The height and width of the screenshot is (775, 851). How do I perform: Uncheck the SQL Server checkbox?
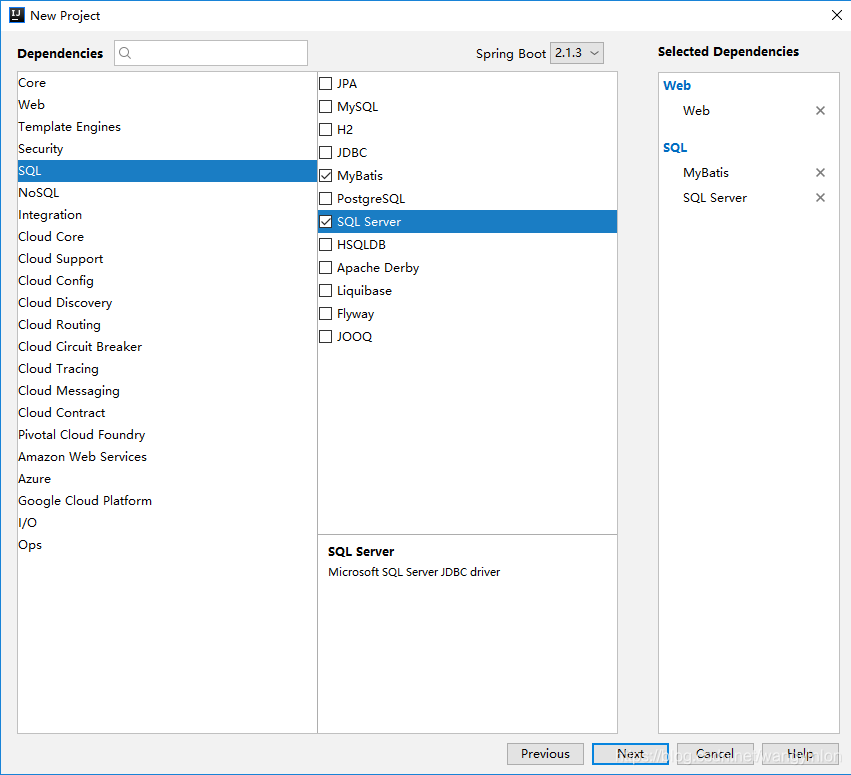[x=326, y=221]
